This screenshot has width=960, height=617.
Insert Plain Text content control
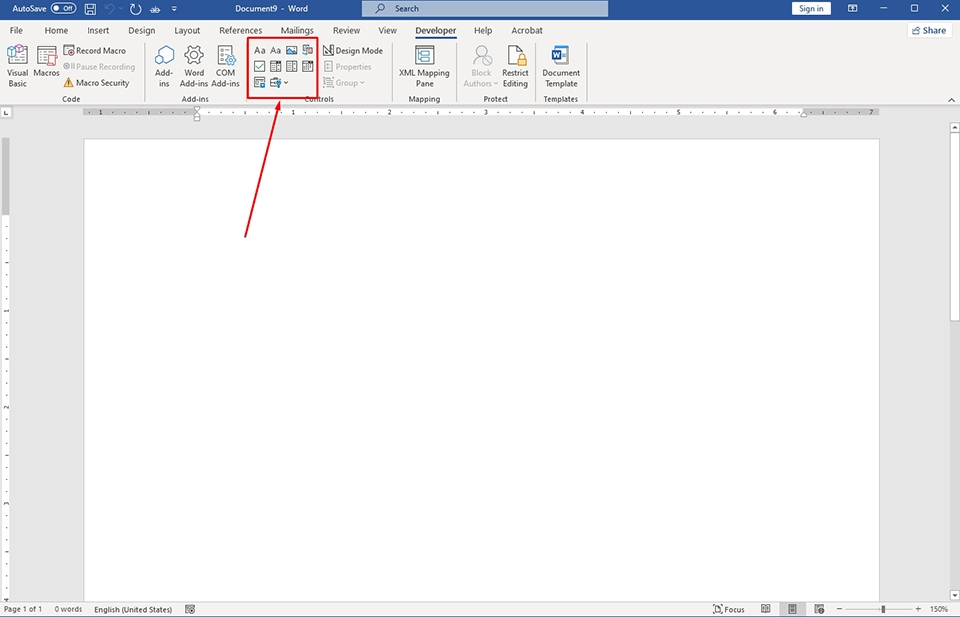(x=276, y=50)
